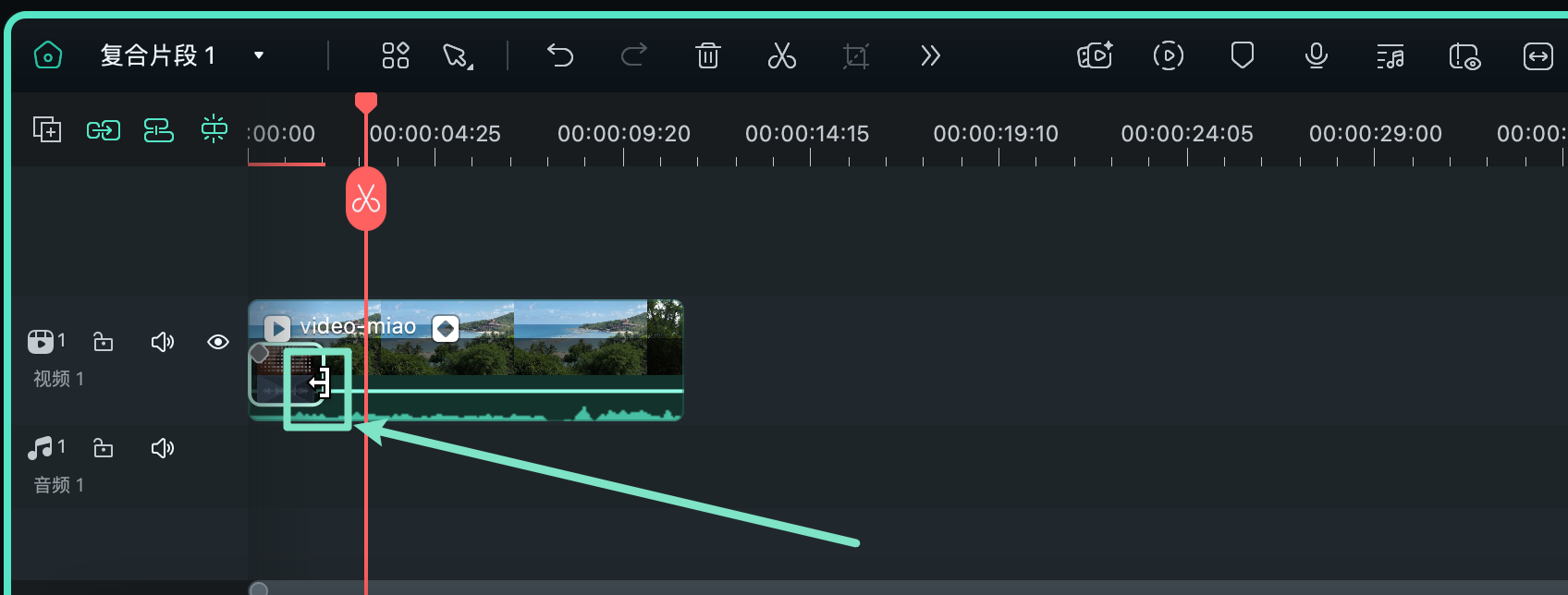
Task: Click the red scissors on the playhead
Action: pyautogui.click(x=366, y=199)
